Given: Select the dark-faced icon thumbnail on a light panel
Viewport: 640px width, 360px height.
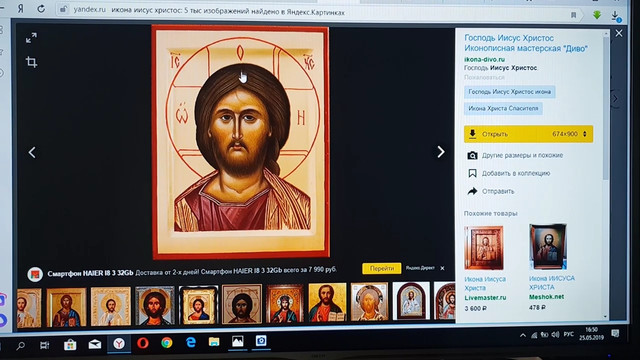Looking at the screenshot, I should click(242, 304).
